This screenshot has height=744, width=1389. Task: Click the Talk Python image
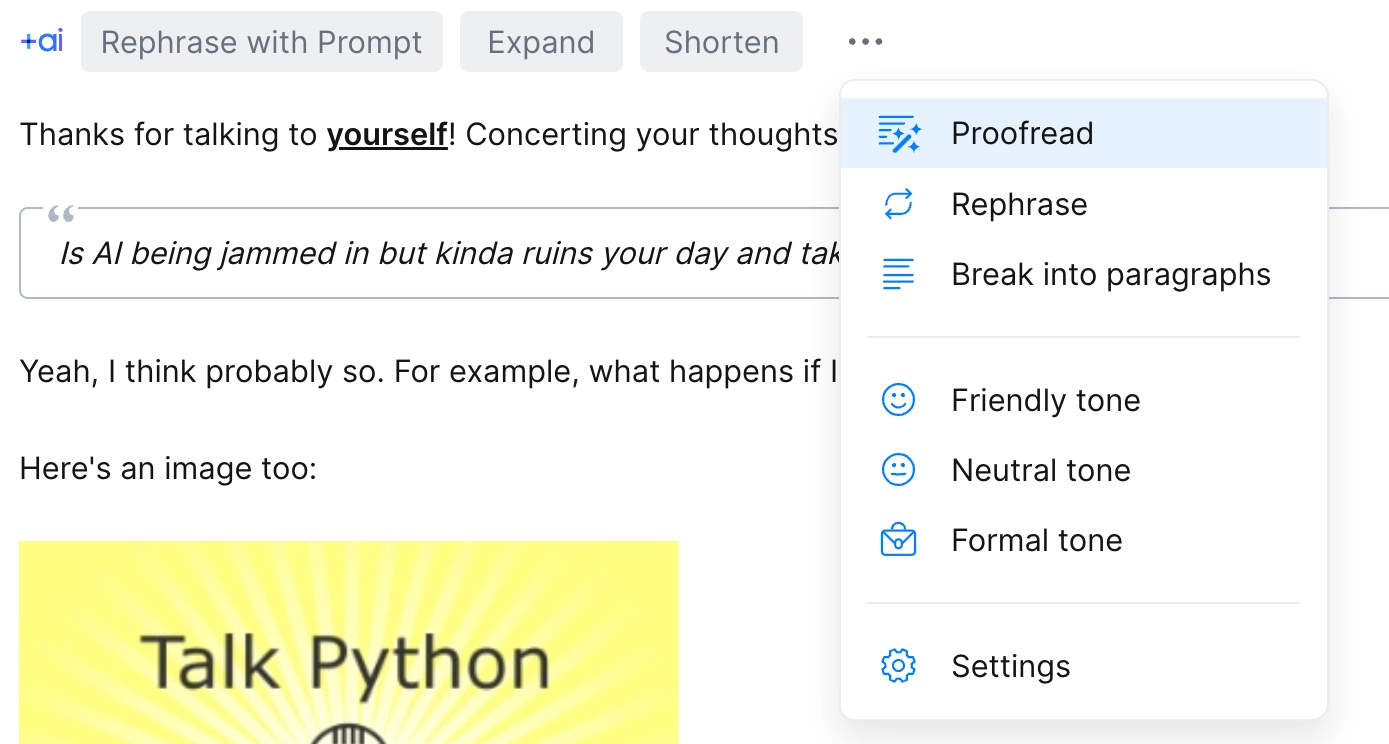tap(348, 642)
